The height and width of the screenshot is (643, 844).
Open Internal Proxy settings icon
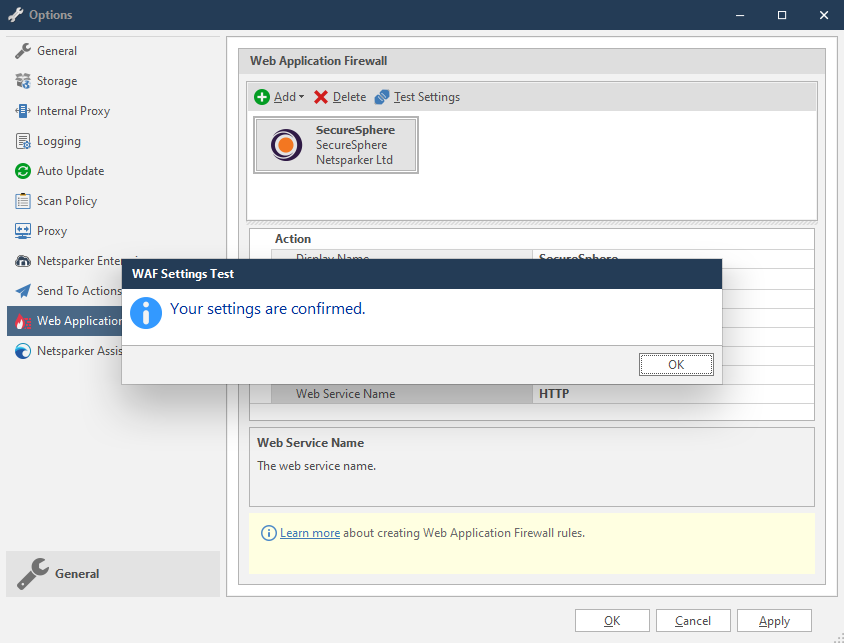[23, 111]
